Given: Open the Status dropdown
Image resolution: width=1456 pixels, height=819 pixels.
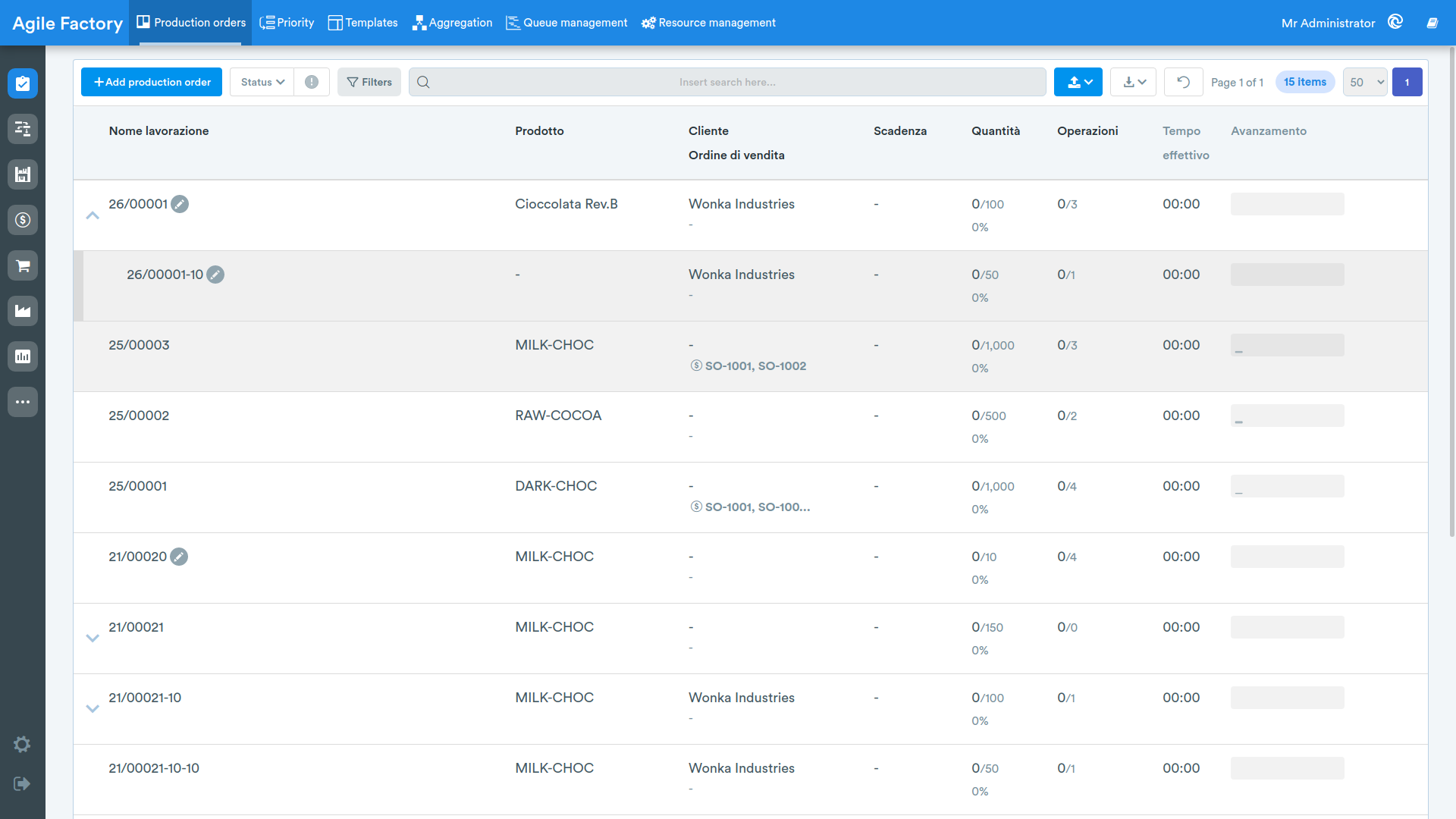Looking at the screenshot, I should (x=262, y=82).
